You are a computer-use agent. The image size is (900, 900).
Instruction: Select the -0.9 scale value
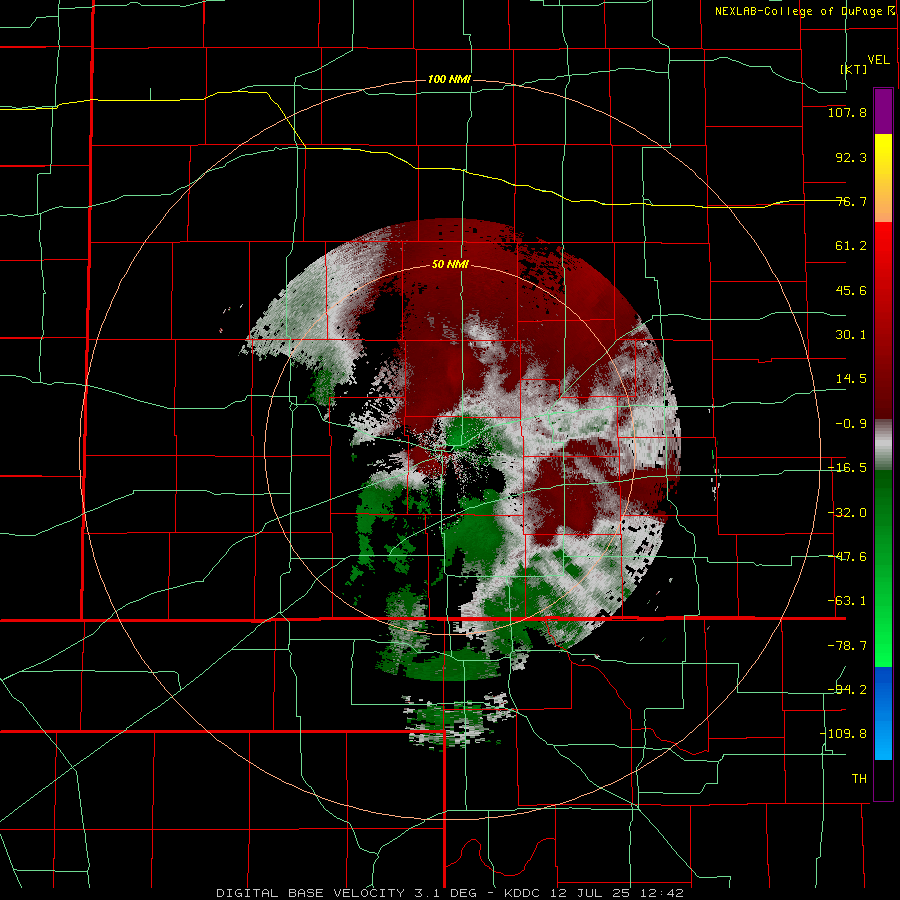[x=851, y=424]
